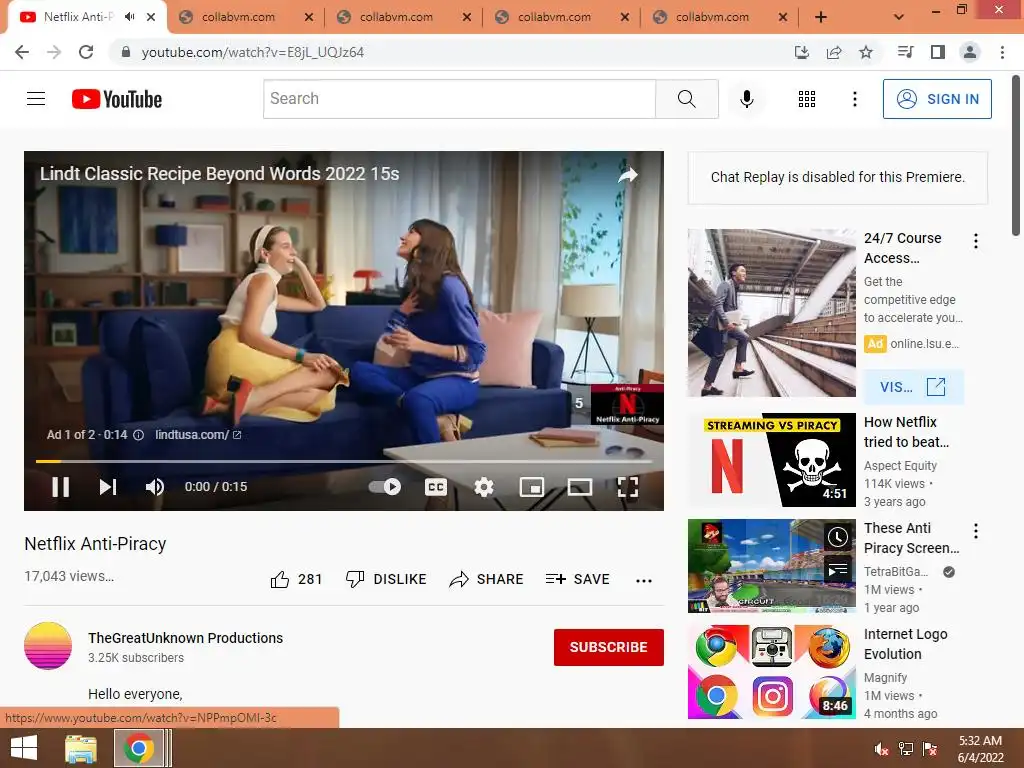This screenshot has width=1024, height=768.
Task: Click Chrome taskbar icon
Action: (138, 748)
